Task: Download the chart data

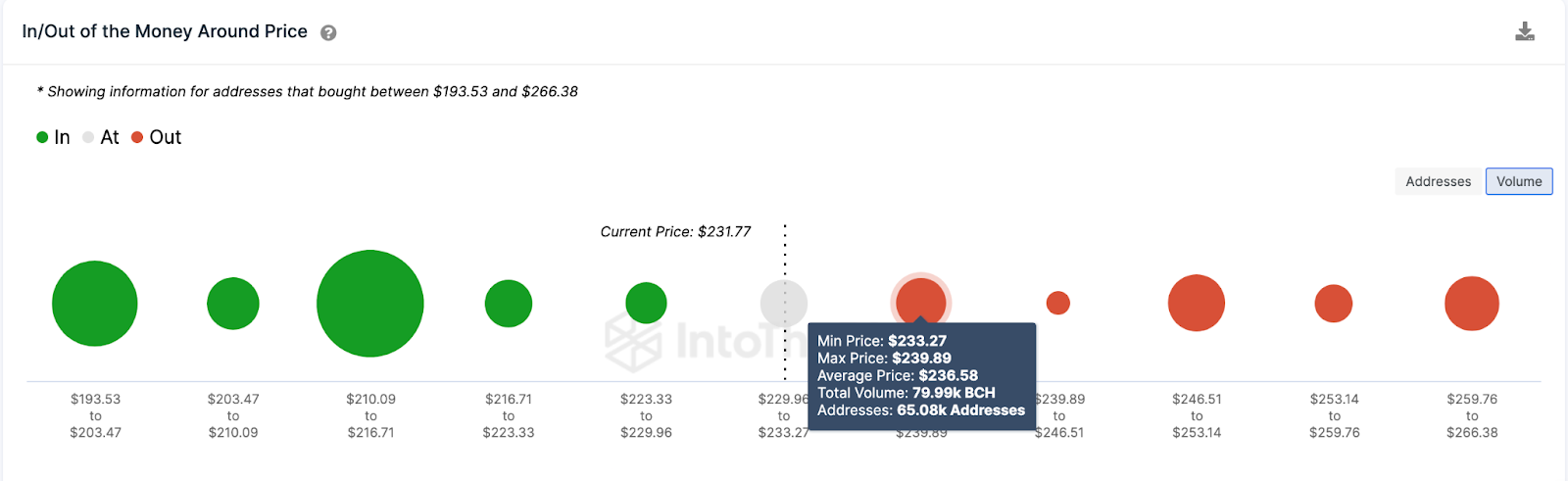Action: point(1525,31)
